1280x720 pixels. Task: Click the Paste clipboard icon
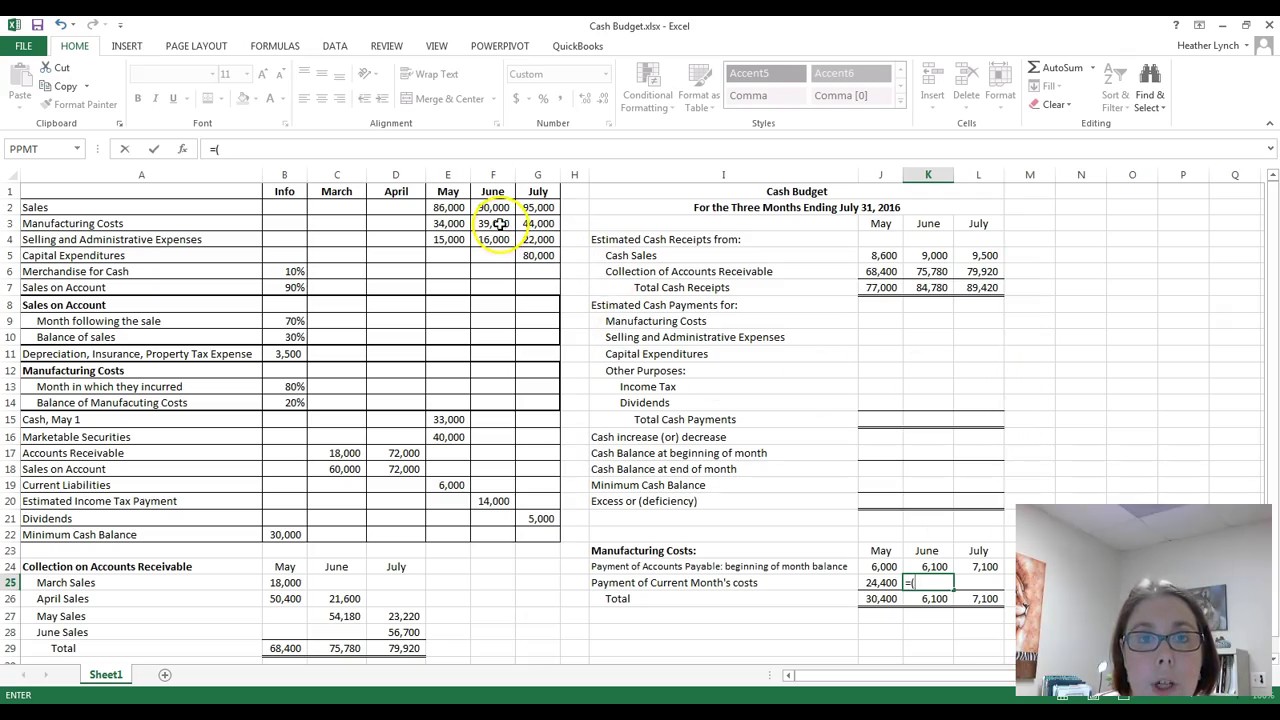click(x=19, y=74)
